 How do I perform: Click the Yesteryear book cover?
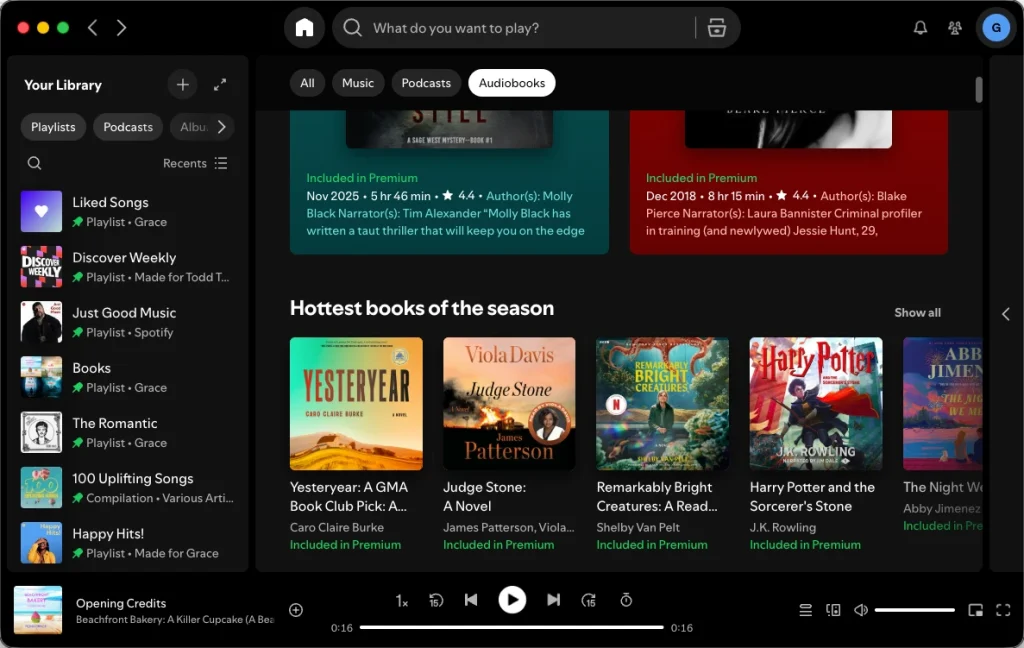click(356, 404)
